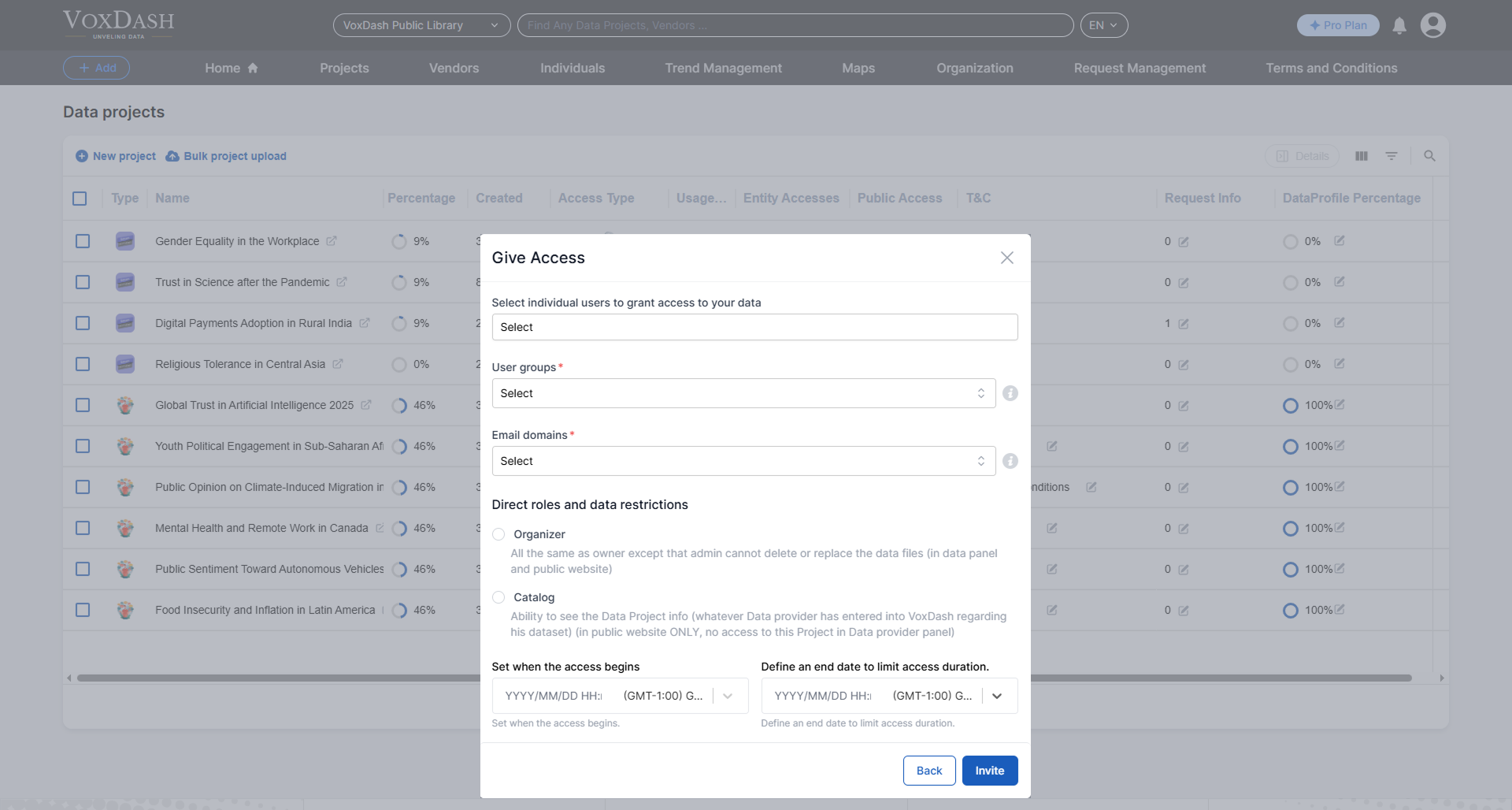Edit DataProfile percentage for Religious Tolerance row
This screenshot has width=1512, height=810.
pos(1340,363)
